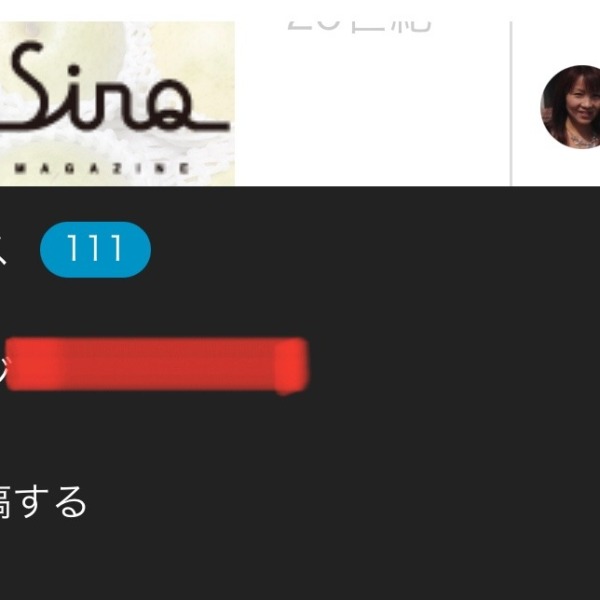Click the vertical divider beside the avatar
Screen dimensions: 600x600
511,103
